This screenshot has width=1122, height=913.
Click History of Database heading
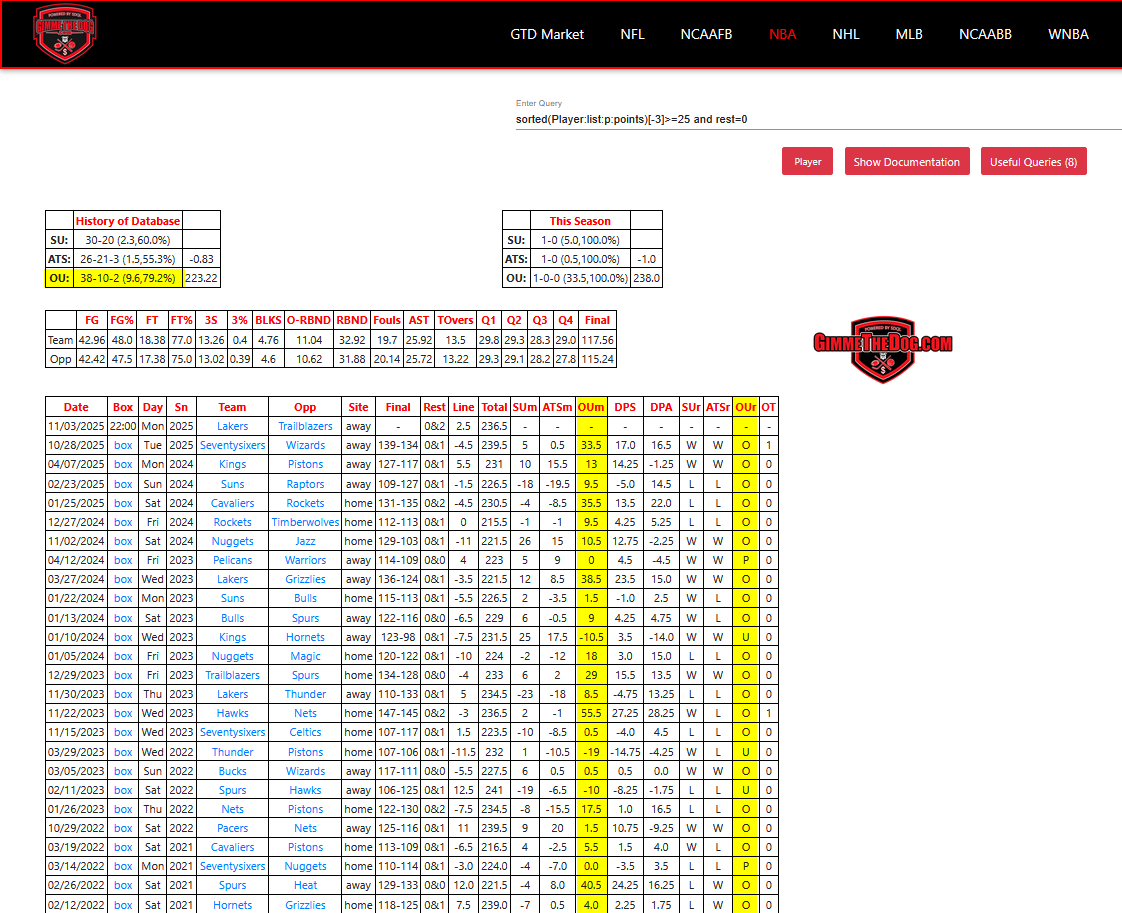(x=127, y=221)
